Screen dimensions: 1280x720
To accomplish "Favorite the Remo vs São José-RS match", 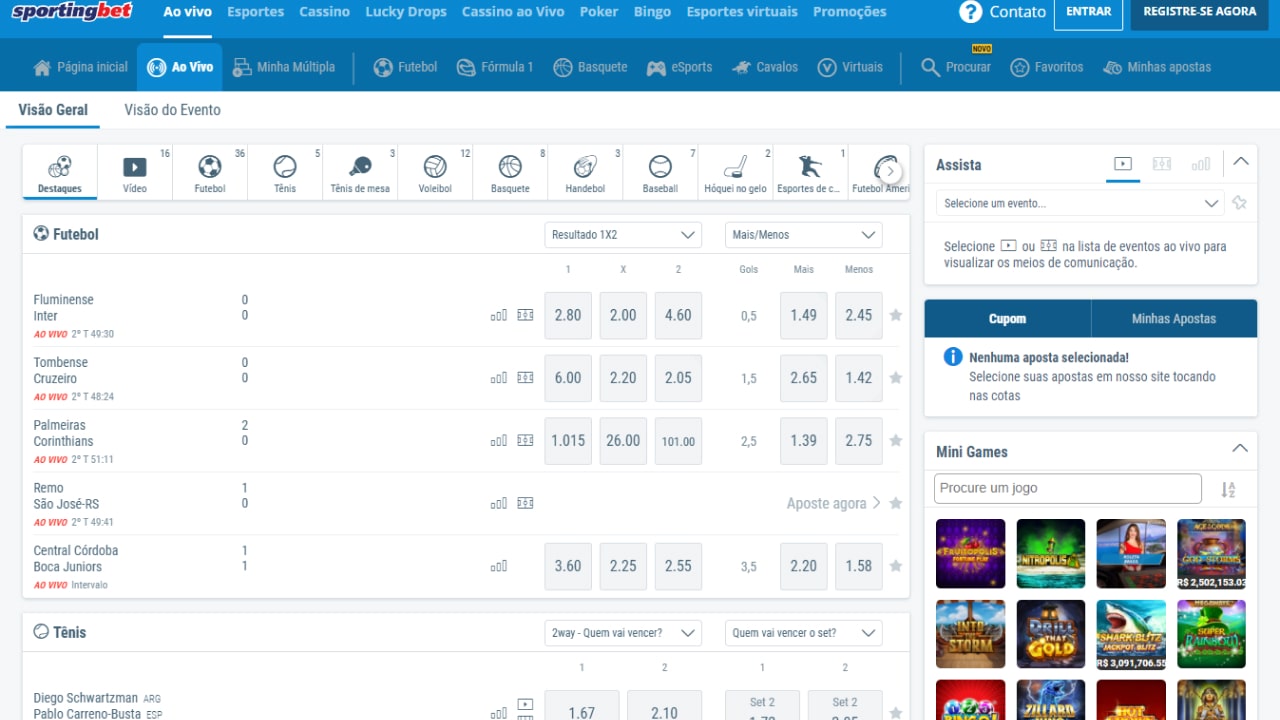I will [896, 503].
